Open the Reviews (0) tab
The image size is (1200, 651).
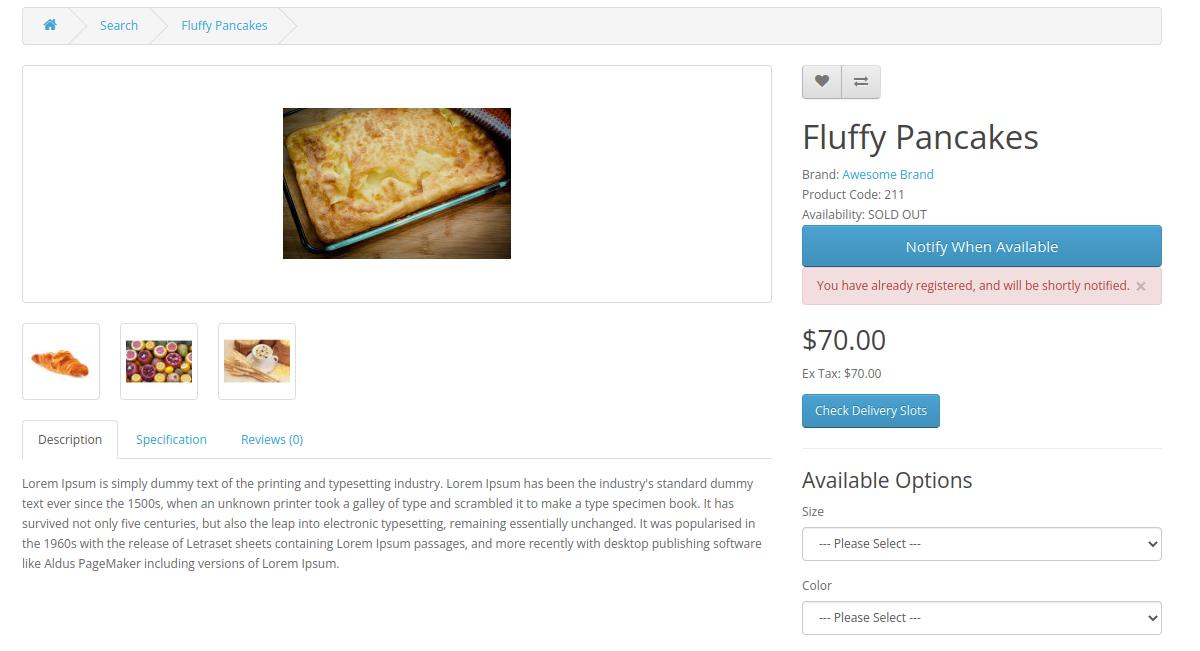pos(271,439)
